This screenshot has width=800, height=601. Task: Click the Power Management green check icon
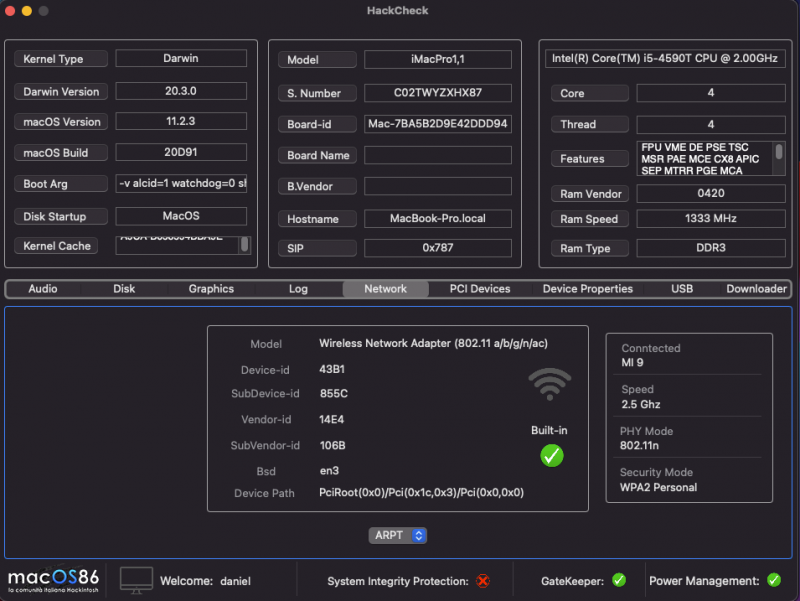[x=773, y=580]
